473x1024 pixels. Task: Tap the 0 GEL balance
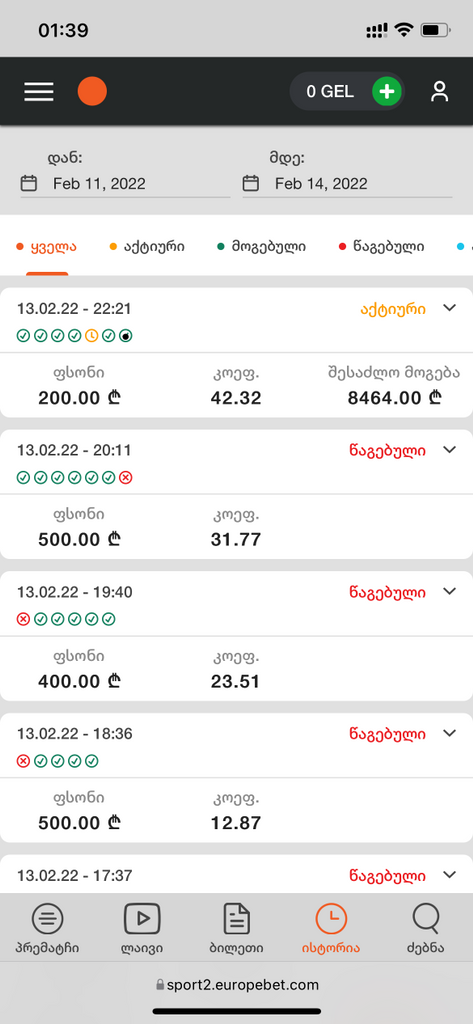pyautogui.click(x=330, y=91)
